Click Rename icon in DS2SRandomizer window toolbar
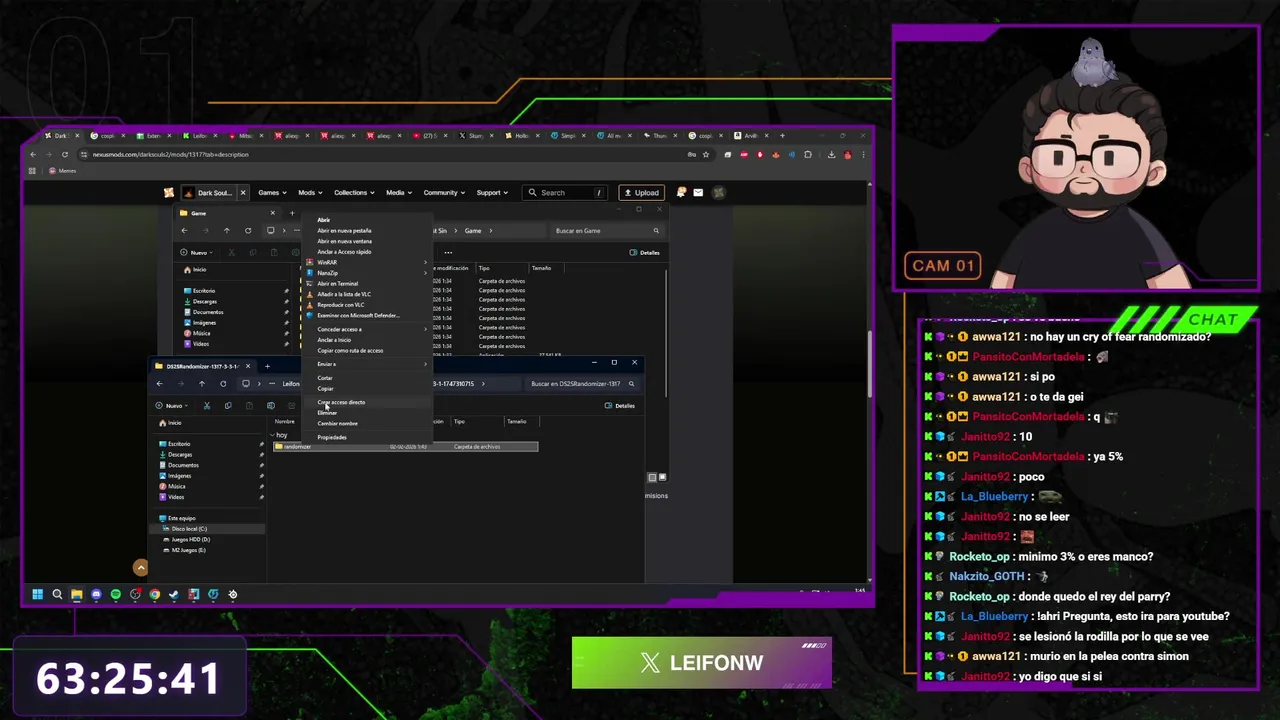 tap(271, 405)
